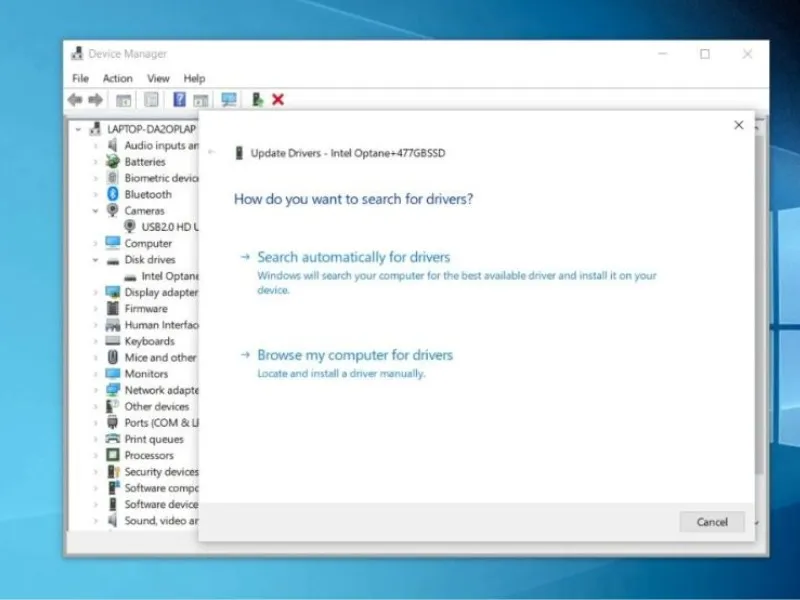
Task: Click the Bluetooth device category icon
Action: point(113,194)
